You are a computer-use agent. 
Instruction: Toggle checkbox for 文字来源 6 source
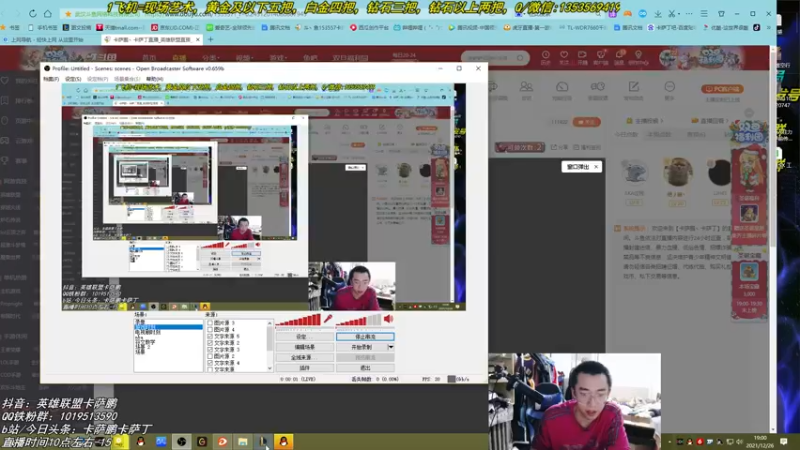(210, 336)
